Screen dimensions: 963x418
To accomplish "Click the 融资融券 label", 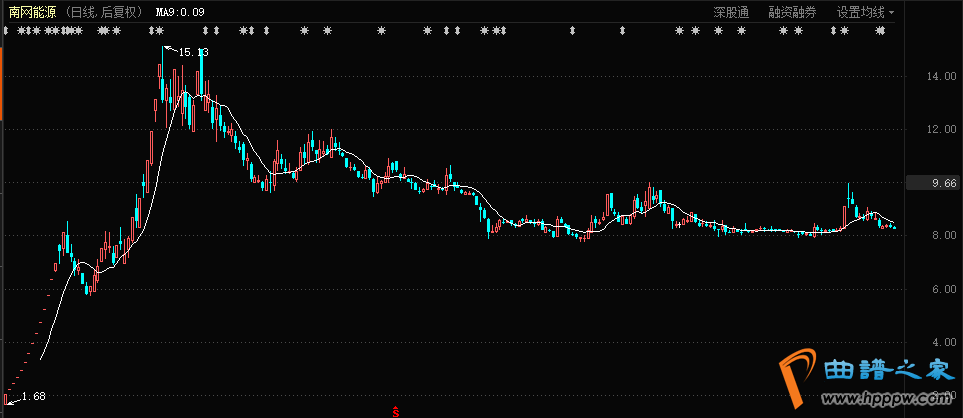I will coord(792,12).
